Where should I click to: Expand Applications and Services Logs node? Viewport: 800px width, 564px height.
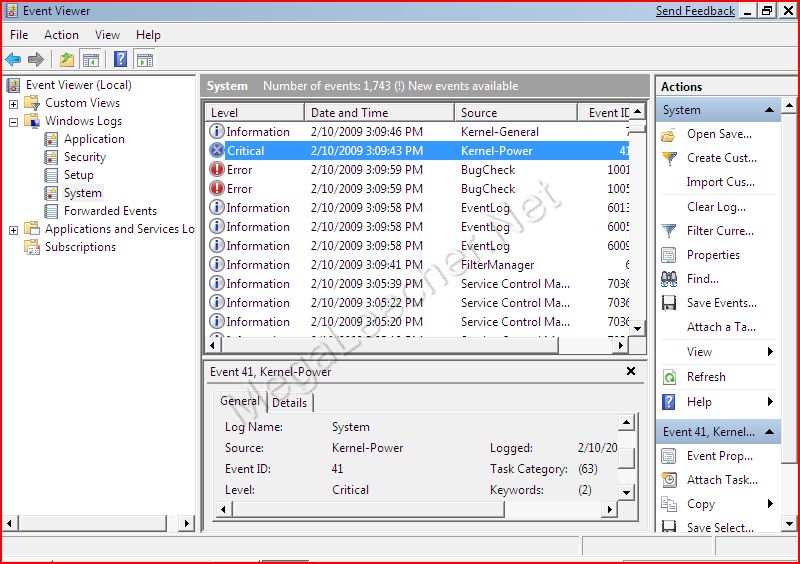click(13, 230)
